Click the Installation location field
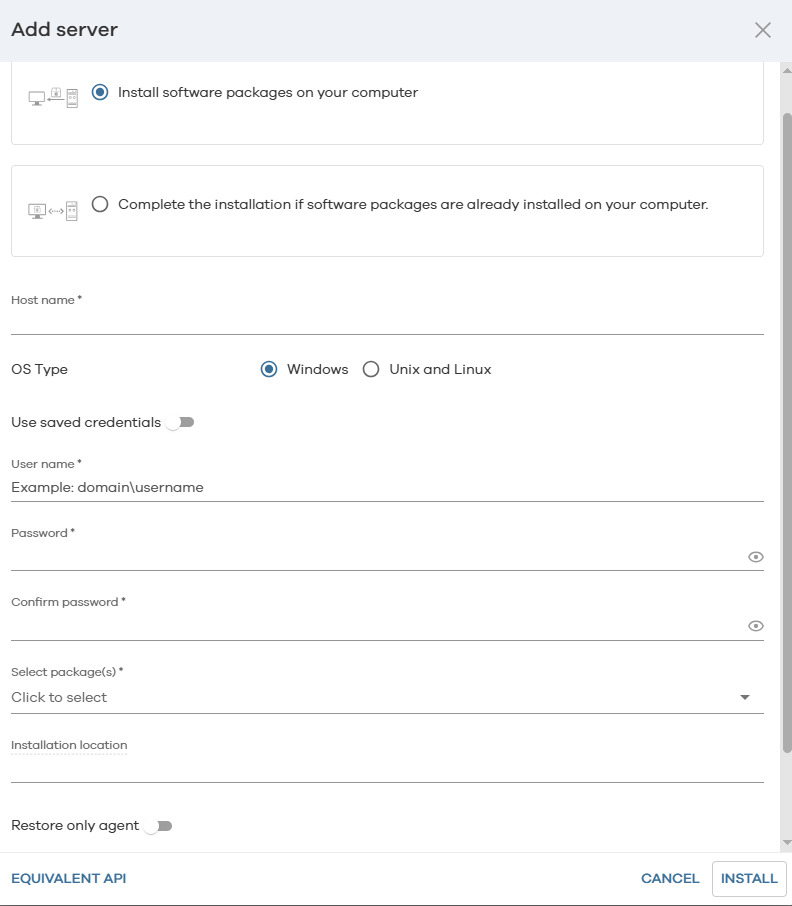Viewport: 792px width, 906px height. point(387,769)
